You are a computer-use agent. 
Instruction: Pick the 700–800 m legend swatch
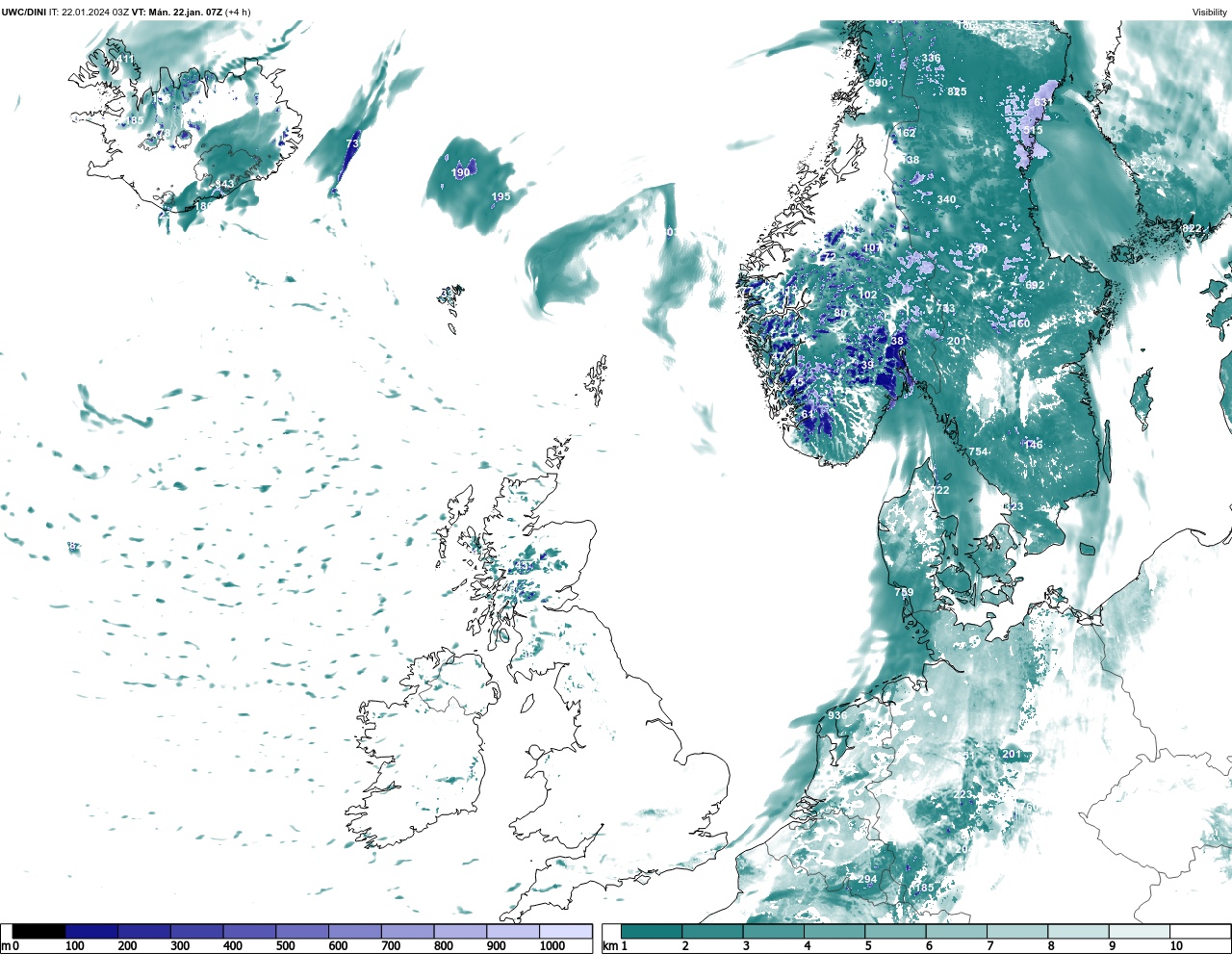tap(407, 932)
